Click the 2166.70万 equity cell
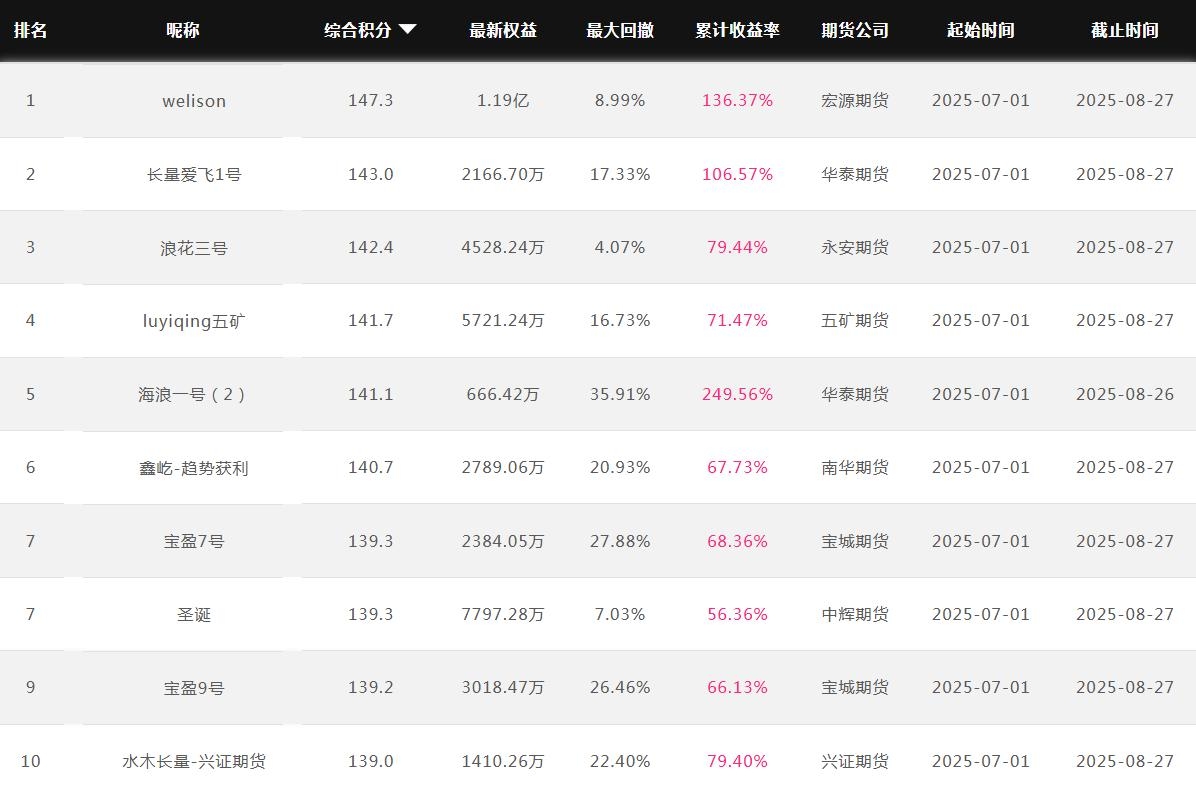The width and height of the screenshot is (1196, 795). (x=503, y=174)
